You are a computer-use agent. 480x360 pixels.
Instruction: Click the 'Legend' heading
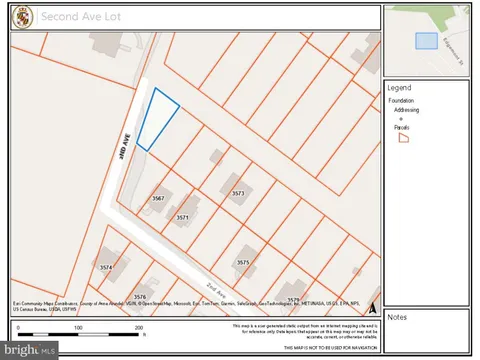click(399, 88)
